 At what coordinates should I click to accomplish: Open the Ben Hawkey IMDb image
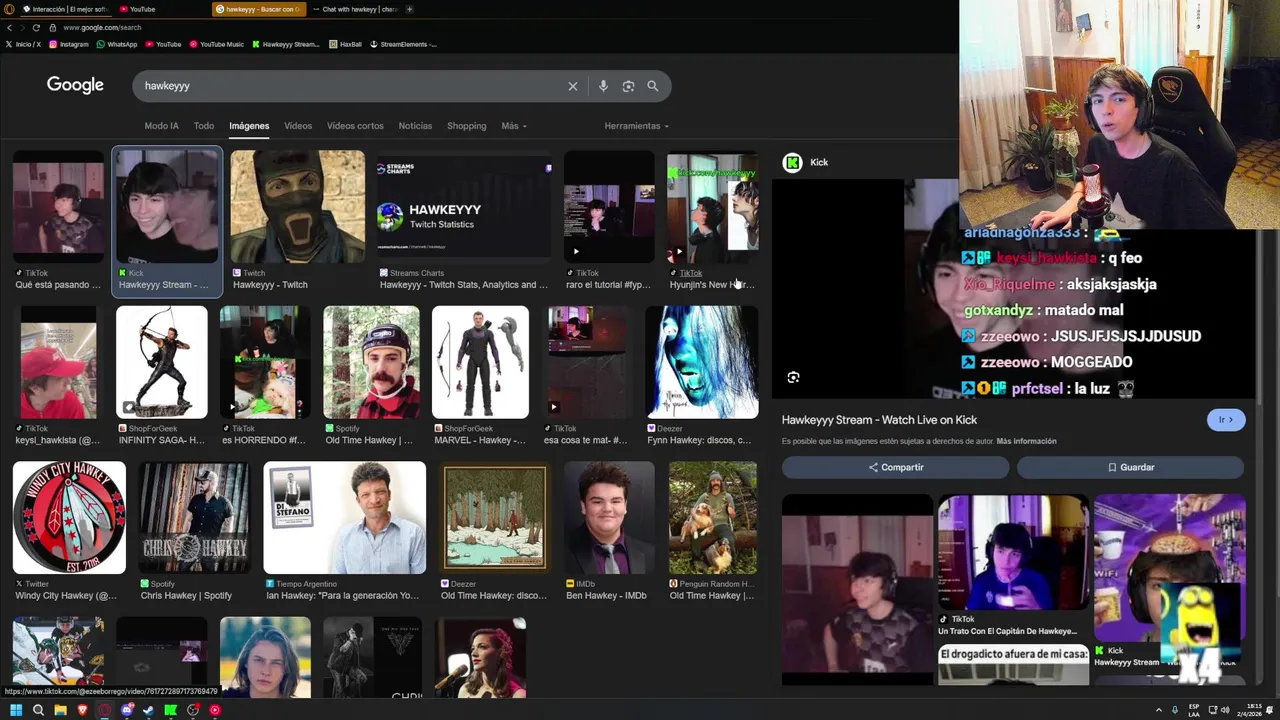coord(609,518)
